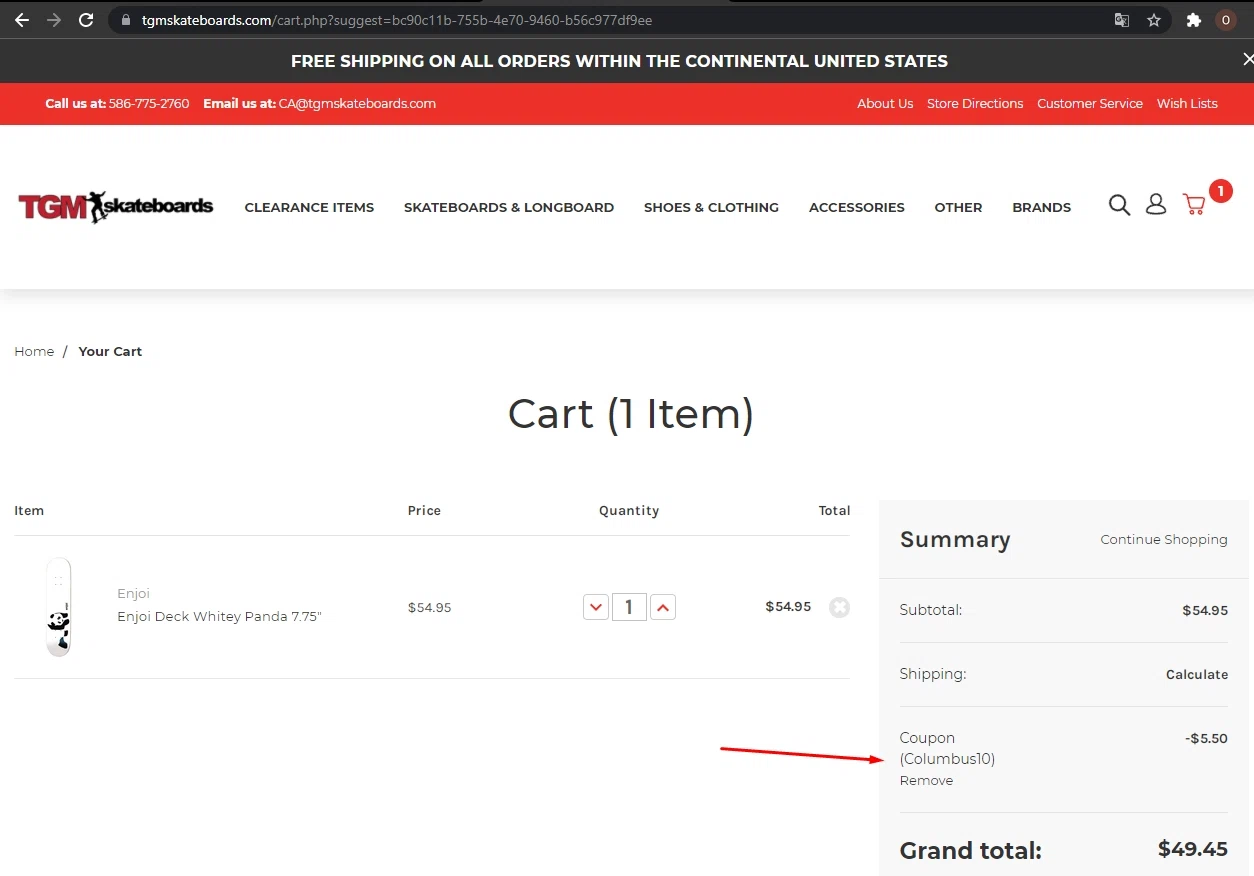The height and width of the screenshot is (876, 1254).
Task: Open the translate page icon
Action: tap(1122, 20)
